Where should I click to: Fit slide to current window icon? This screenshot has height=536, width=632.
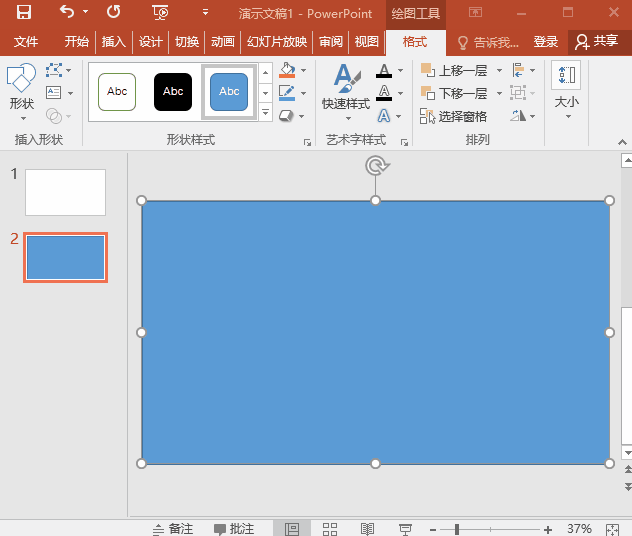(612, 528)
